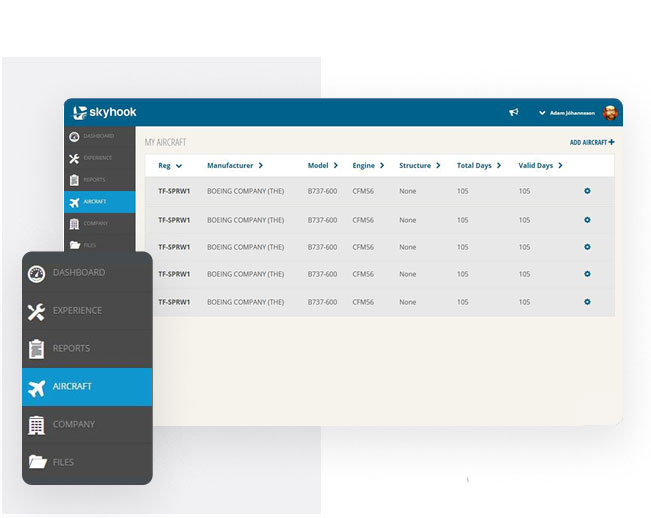
Task: Click the Company building icon in enlarged sidebar
Action: tap(37, 425)
